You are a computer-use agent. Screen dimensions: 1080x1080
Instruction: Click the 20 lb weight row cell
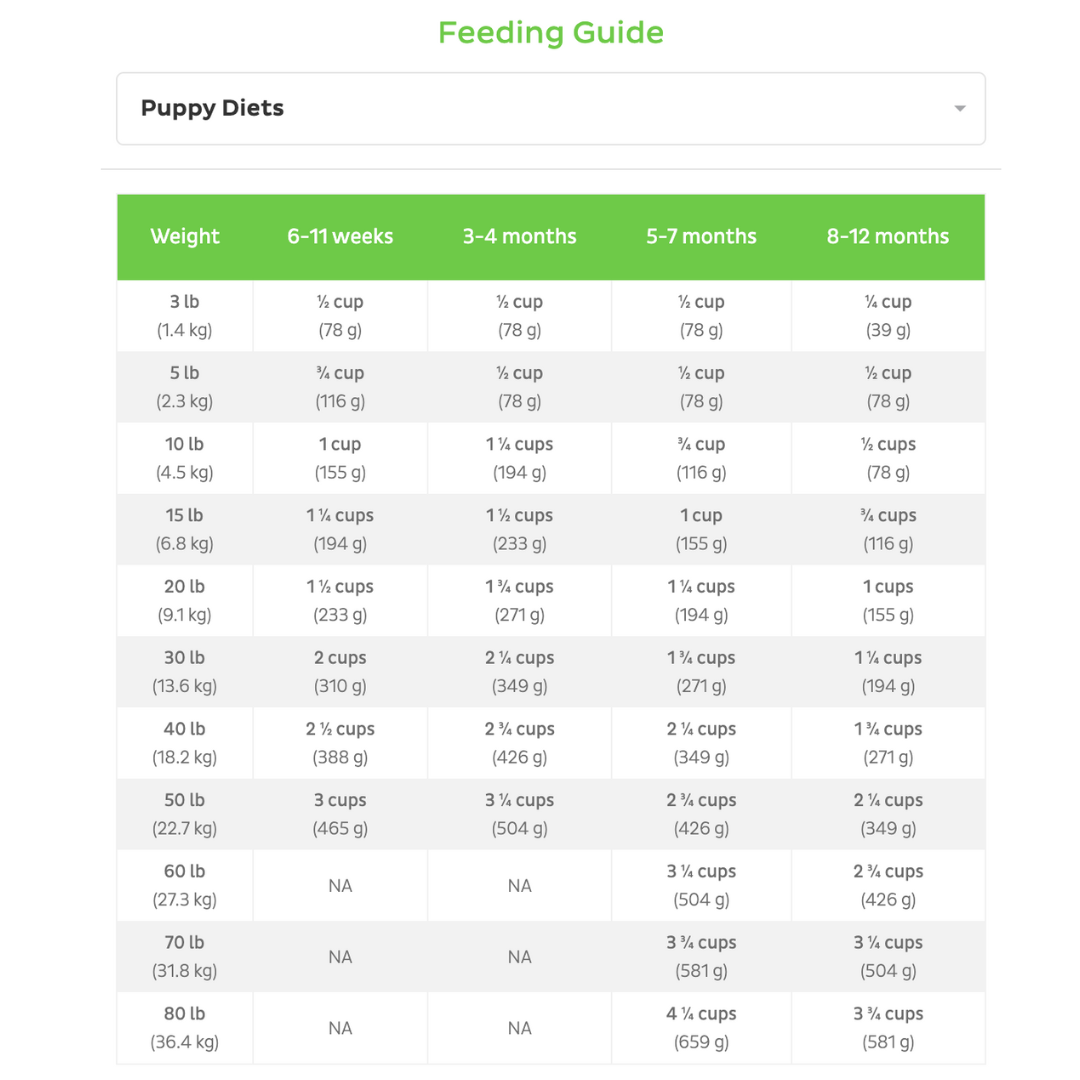pos(185,601)
